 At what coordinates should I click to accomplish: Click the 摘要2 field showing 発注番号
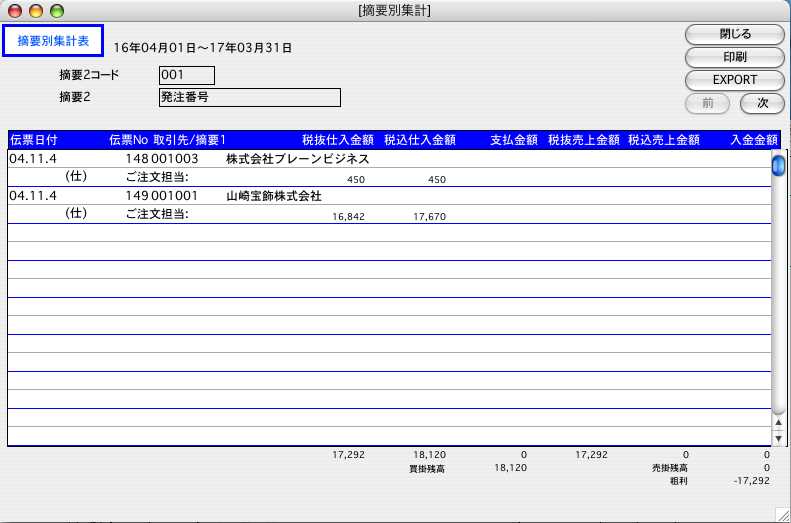[x=249, y=97]
